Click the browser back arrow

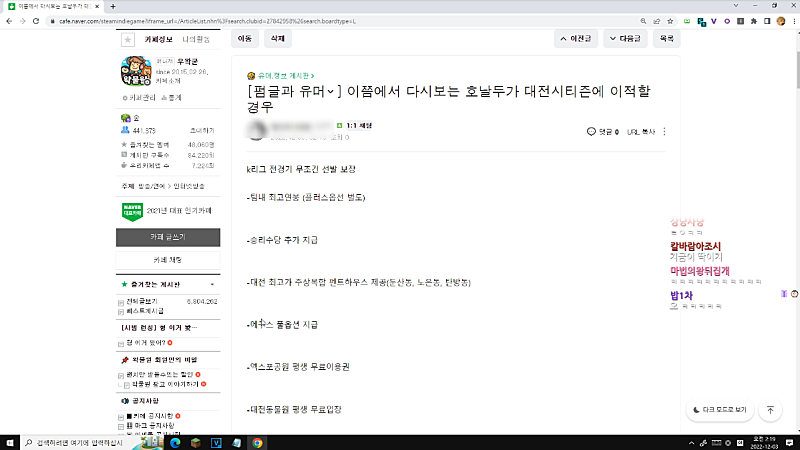tap(9, 21)
